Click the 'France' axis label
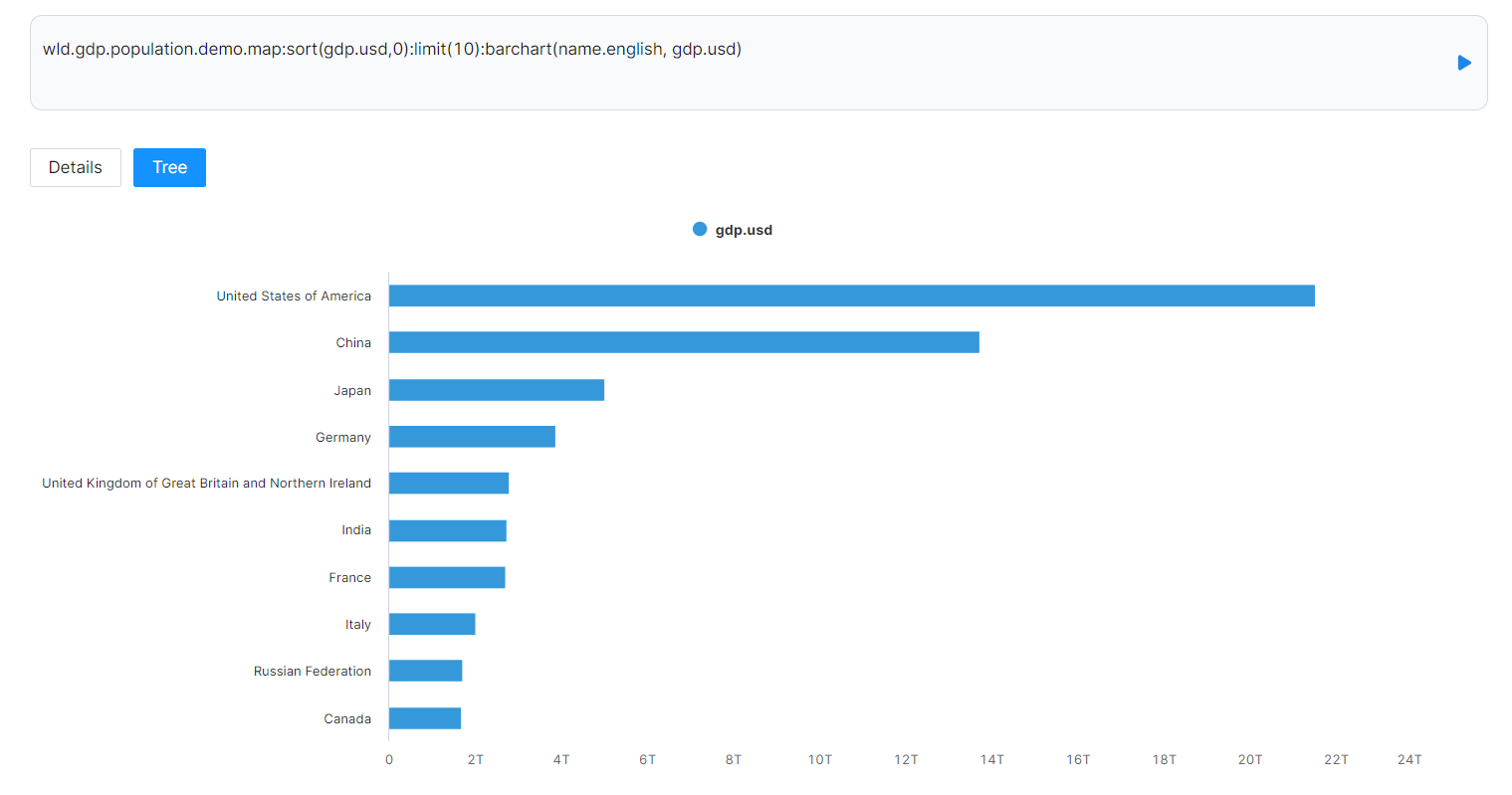The image size is (1512, 795). tap(350, 577)
